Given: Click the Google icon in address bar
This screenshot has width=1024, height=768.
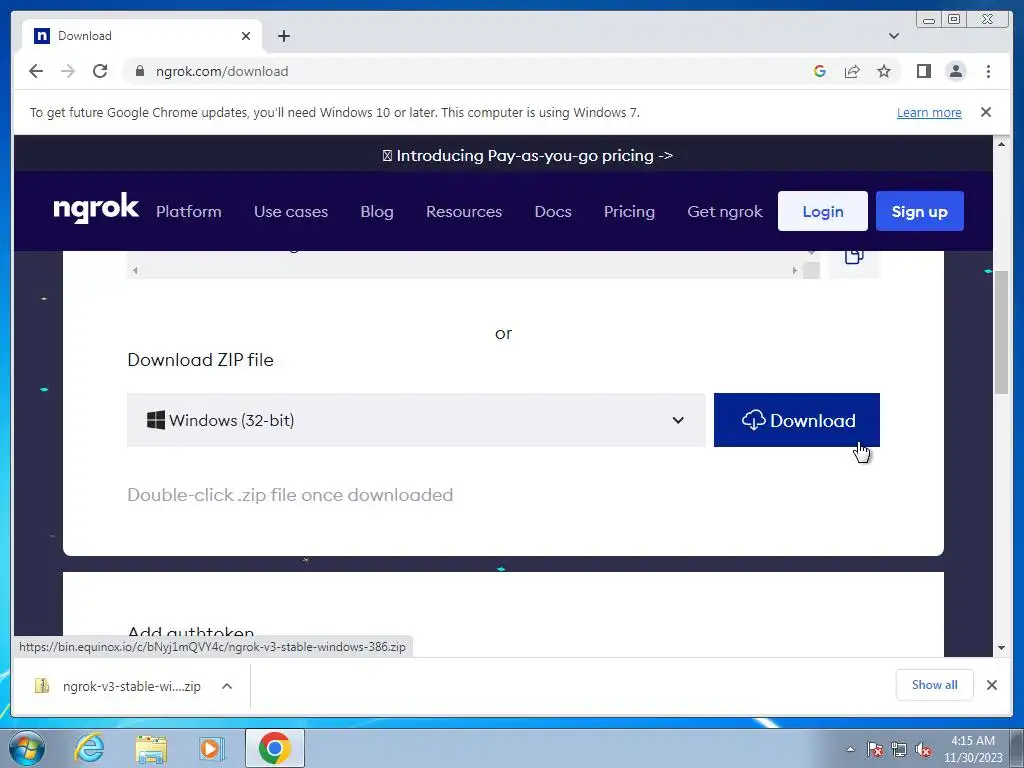Looking at the screenshot, I should pos(820,71).
